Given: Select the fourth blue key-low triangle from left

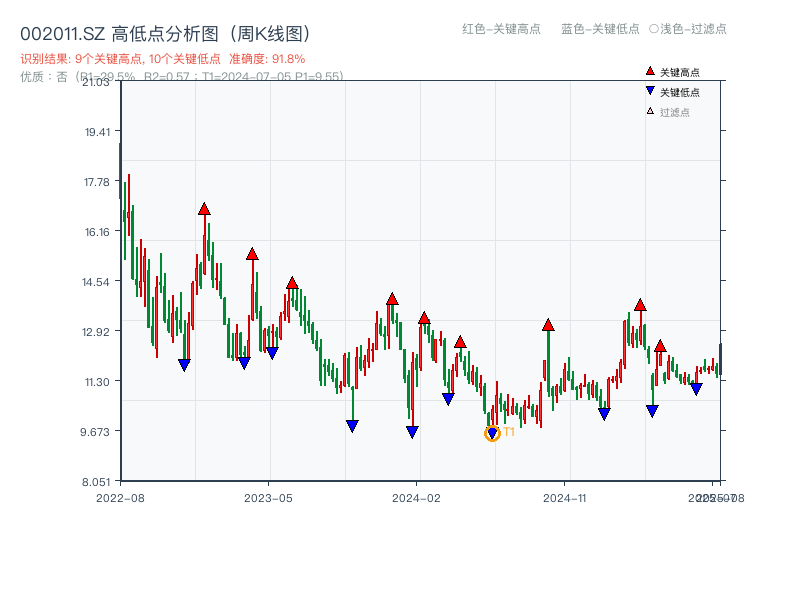Looking at the screenshot, I should (x=352, y=426).
